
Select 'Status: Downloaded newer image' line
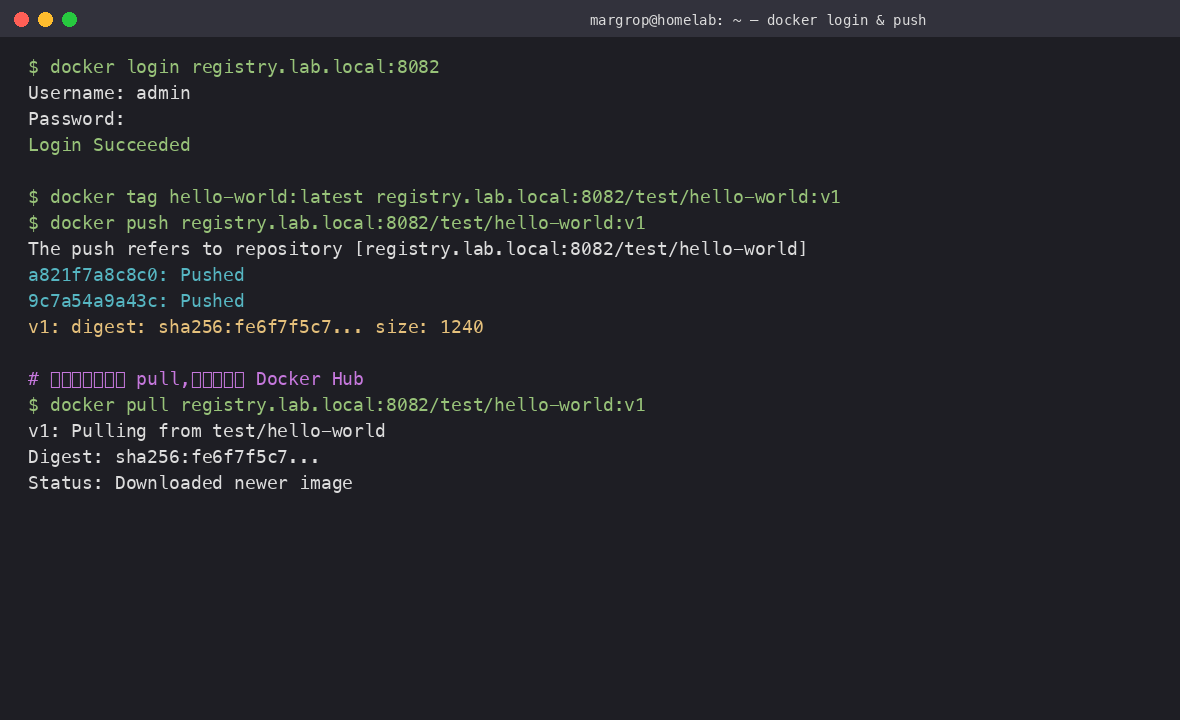tap(190, 483)
